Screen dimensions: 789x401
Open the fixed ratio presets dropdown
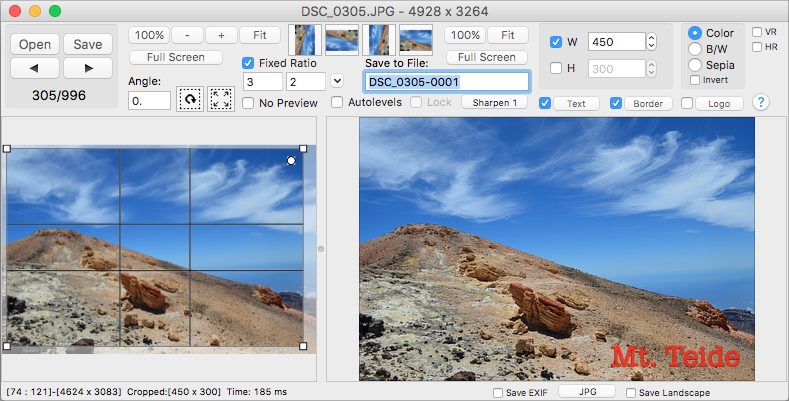click(x=337, y=81)
